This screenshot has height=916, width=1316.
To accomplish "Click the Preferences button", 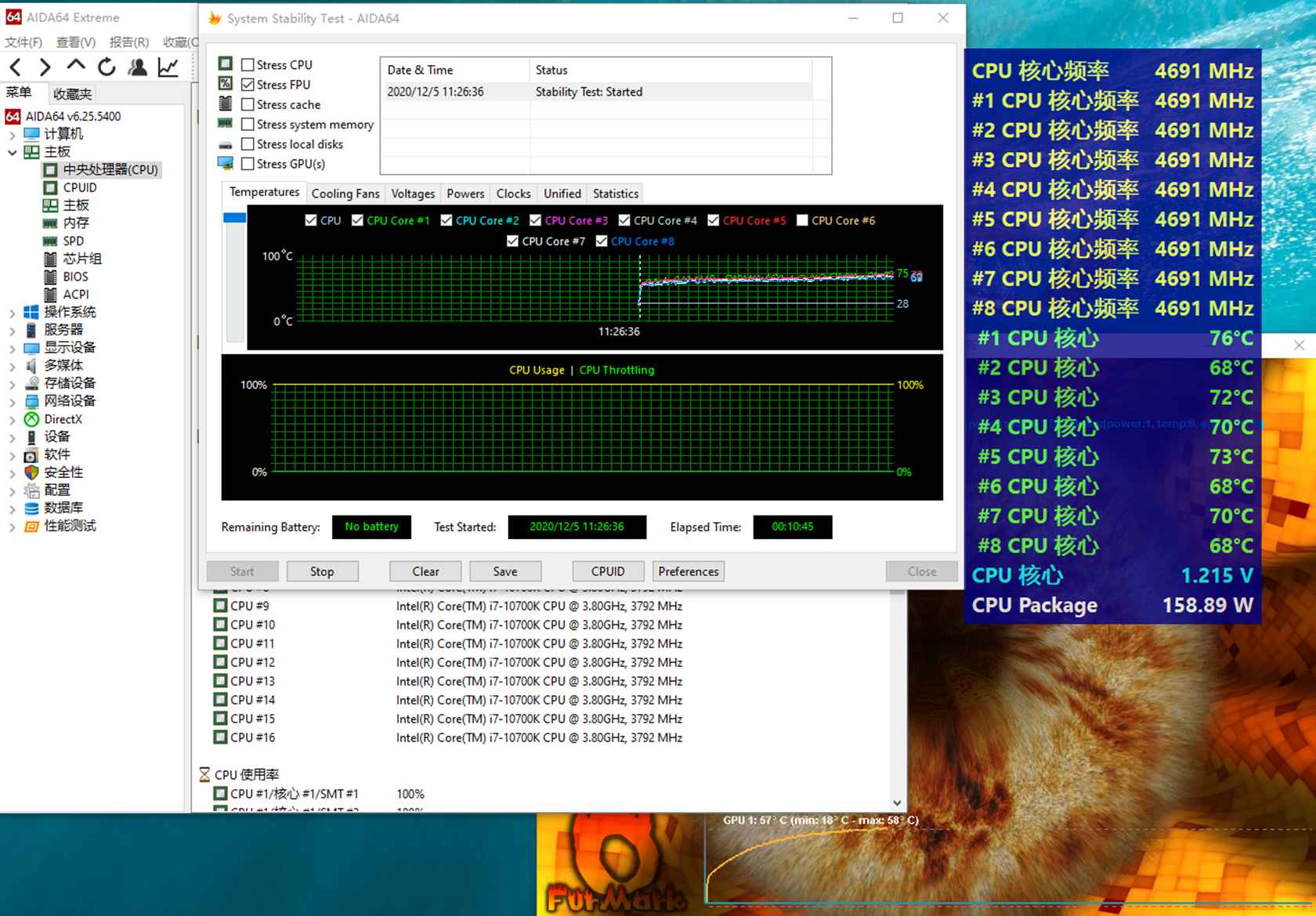I will point(688,571).
